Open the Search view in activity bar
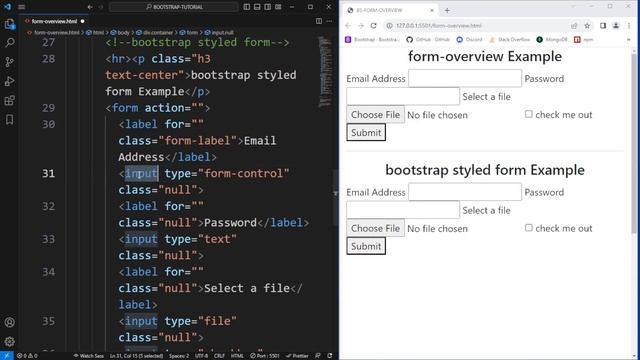The height and width of the screenshot is (360, 640). point(9,42)
